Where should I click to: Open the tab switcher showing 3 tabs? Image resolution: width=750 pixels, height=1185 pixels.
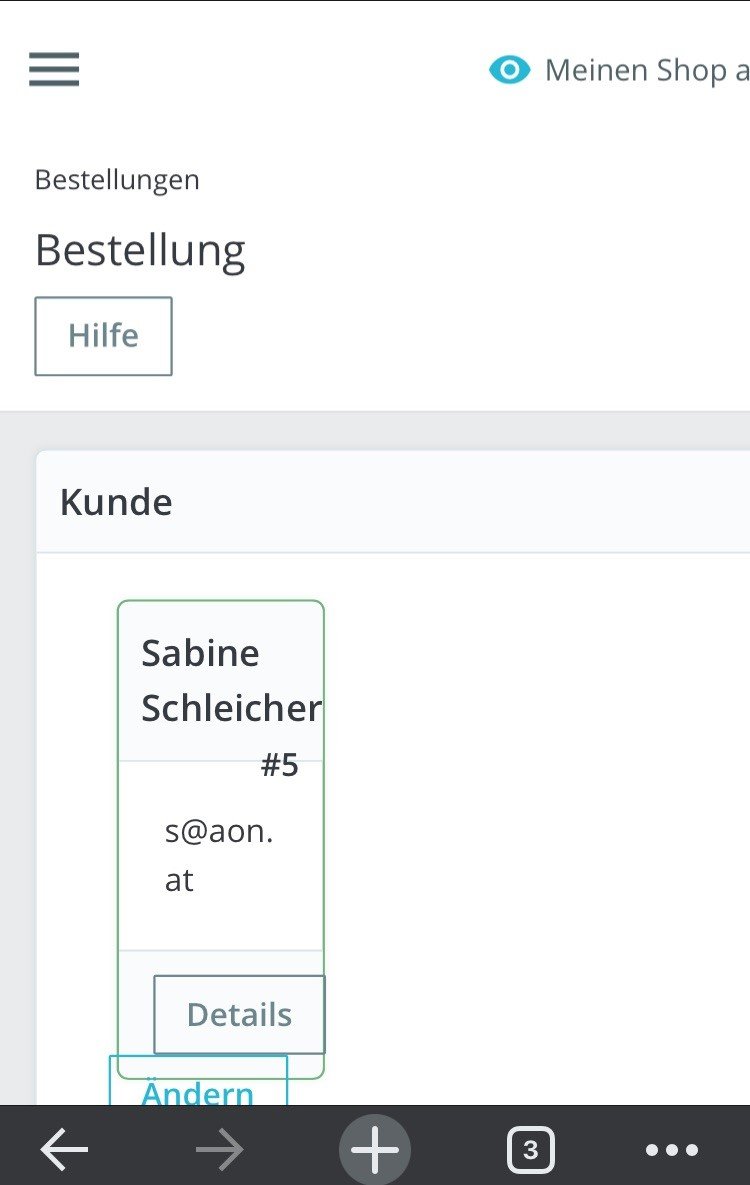click(530, 1150)
